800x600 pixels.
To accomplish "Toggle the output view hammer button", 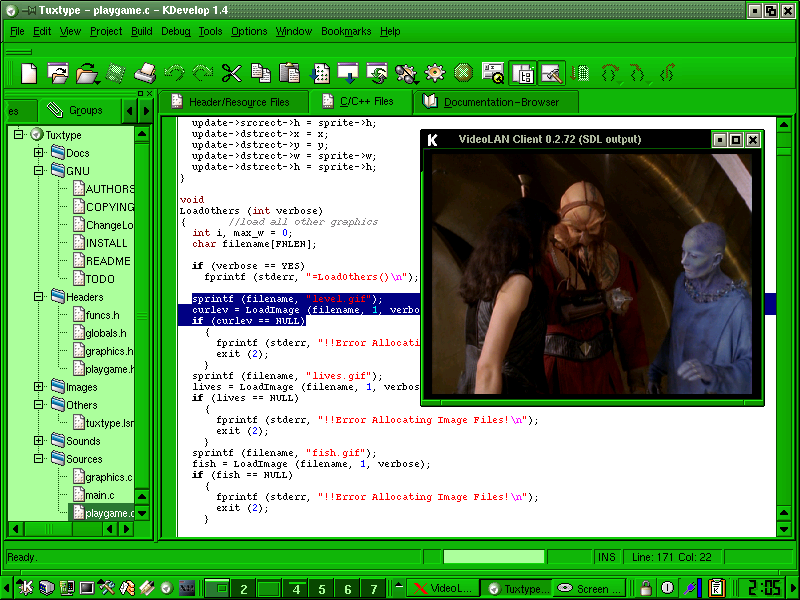I will click(552, 74).
